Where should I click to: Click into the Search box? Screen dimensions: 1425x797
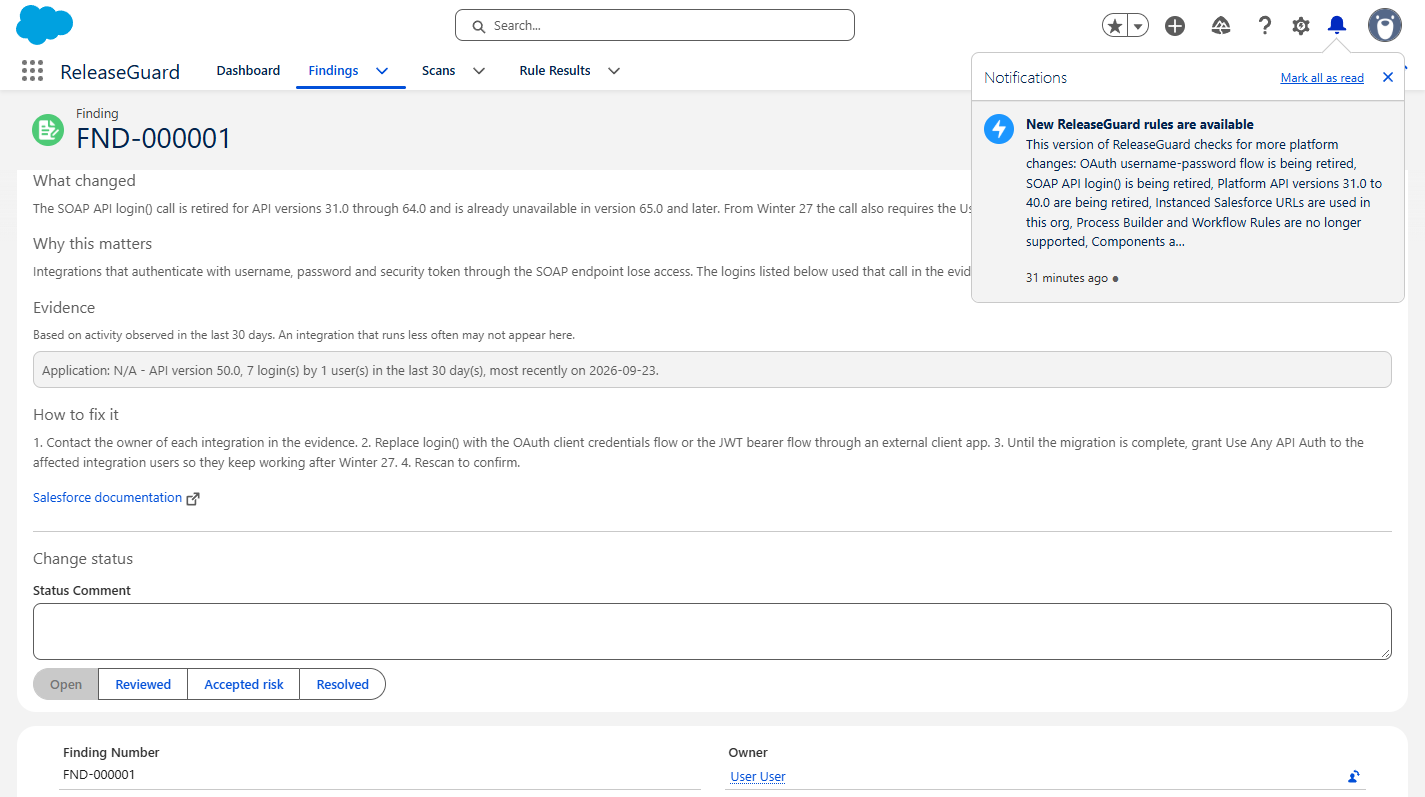[655, 25]
